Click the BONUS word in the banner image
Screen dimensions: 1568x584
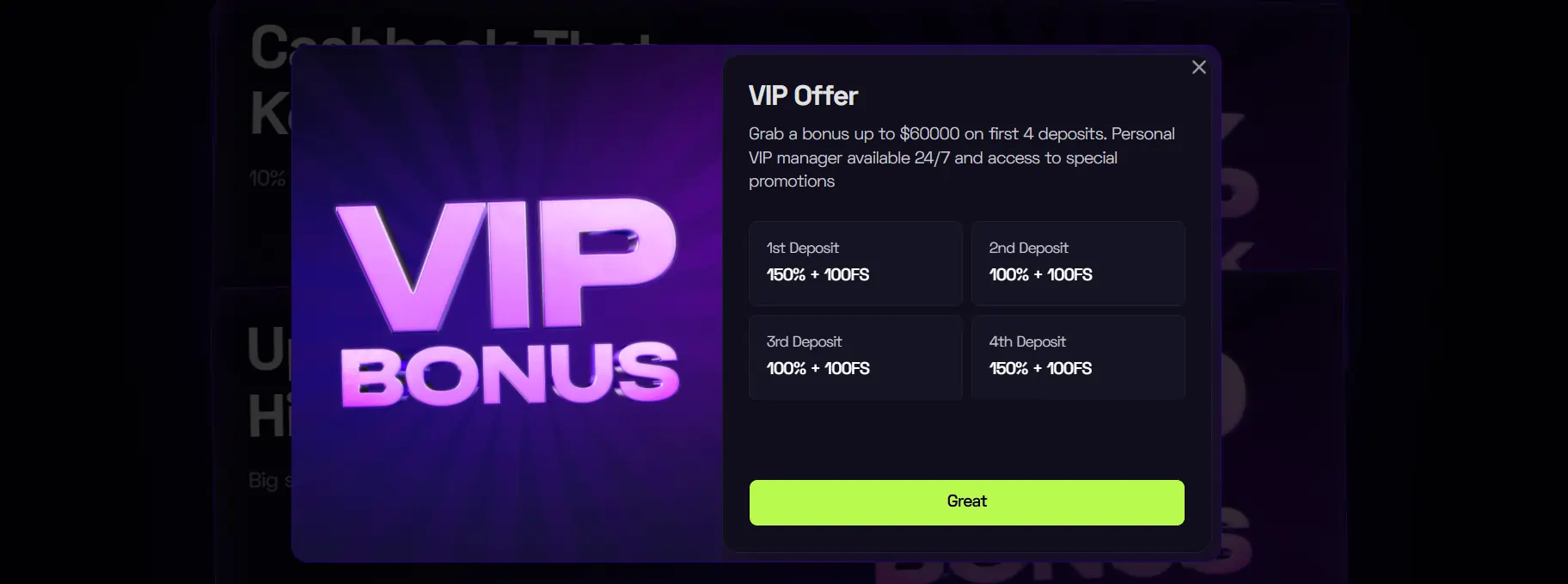(509, 372)
